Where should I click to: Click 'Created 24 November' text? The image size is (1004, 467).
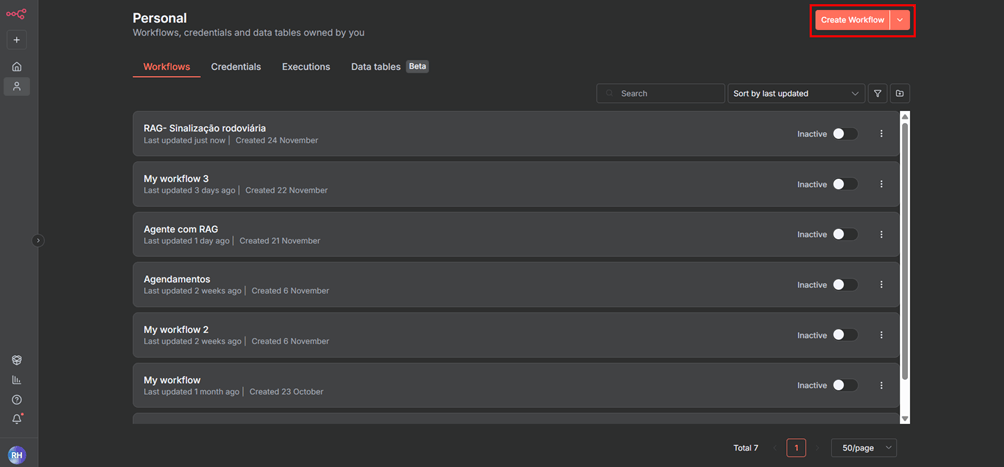click(277, 140)
